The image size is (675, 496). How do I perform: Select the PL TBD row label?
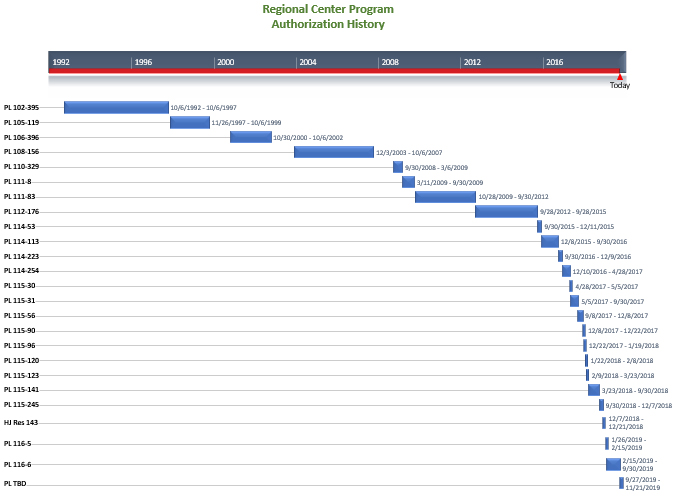(x=16, y=484)
